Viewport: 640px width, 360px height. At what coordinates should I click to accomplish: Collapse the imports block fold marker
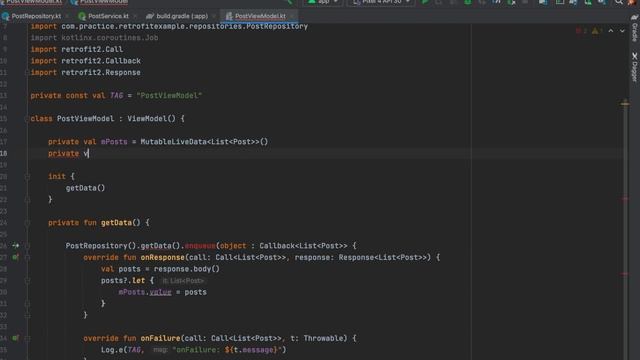27,72
